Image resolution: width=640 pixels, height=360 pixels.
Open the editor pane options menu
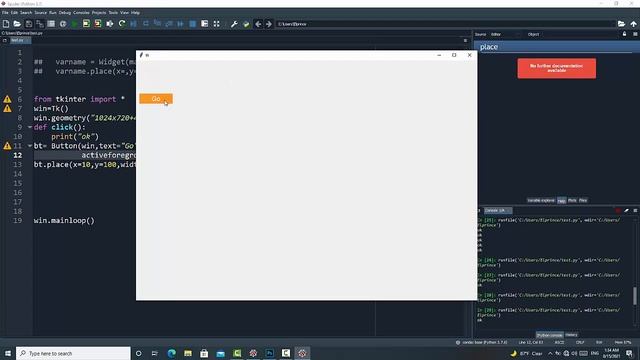[x=465, y=40]
